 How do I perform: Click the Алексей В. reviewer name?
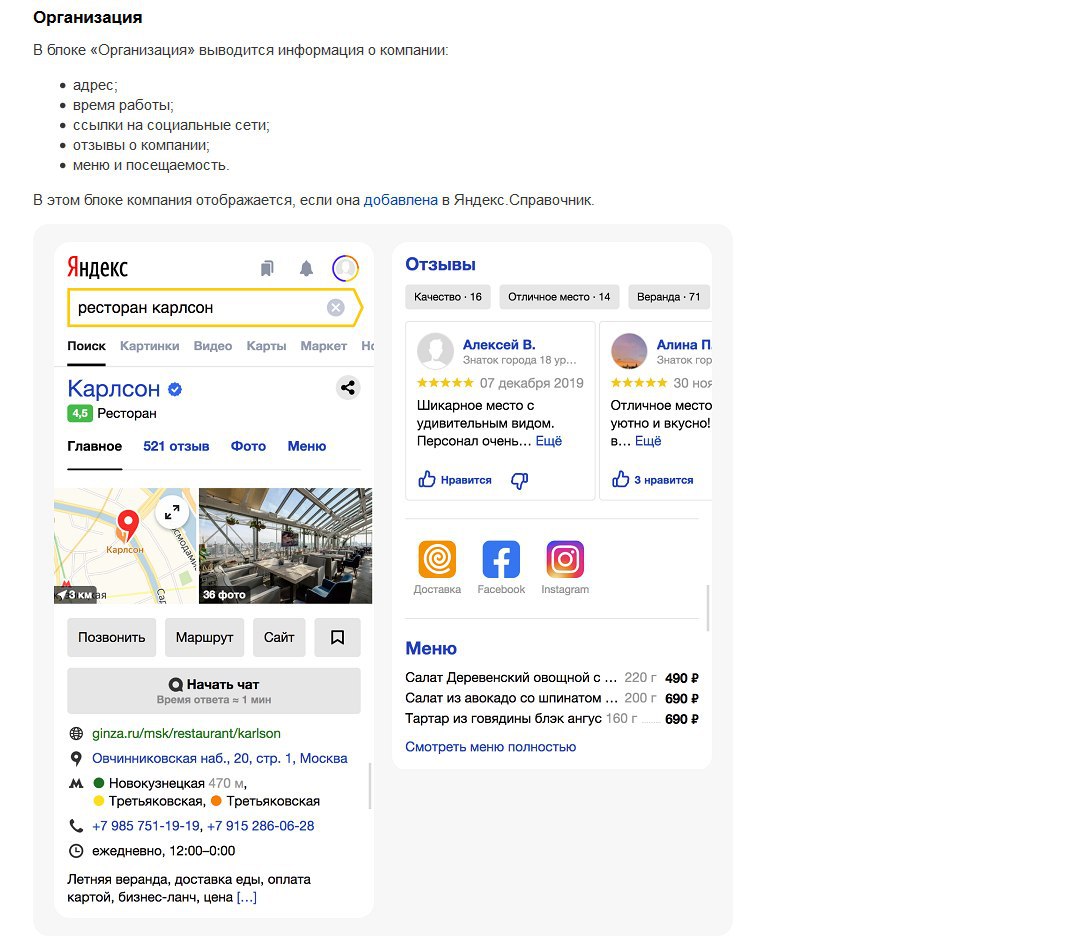pyautogui.click(x=499, y=345)
